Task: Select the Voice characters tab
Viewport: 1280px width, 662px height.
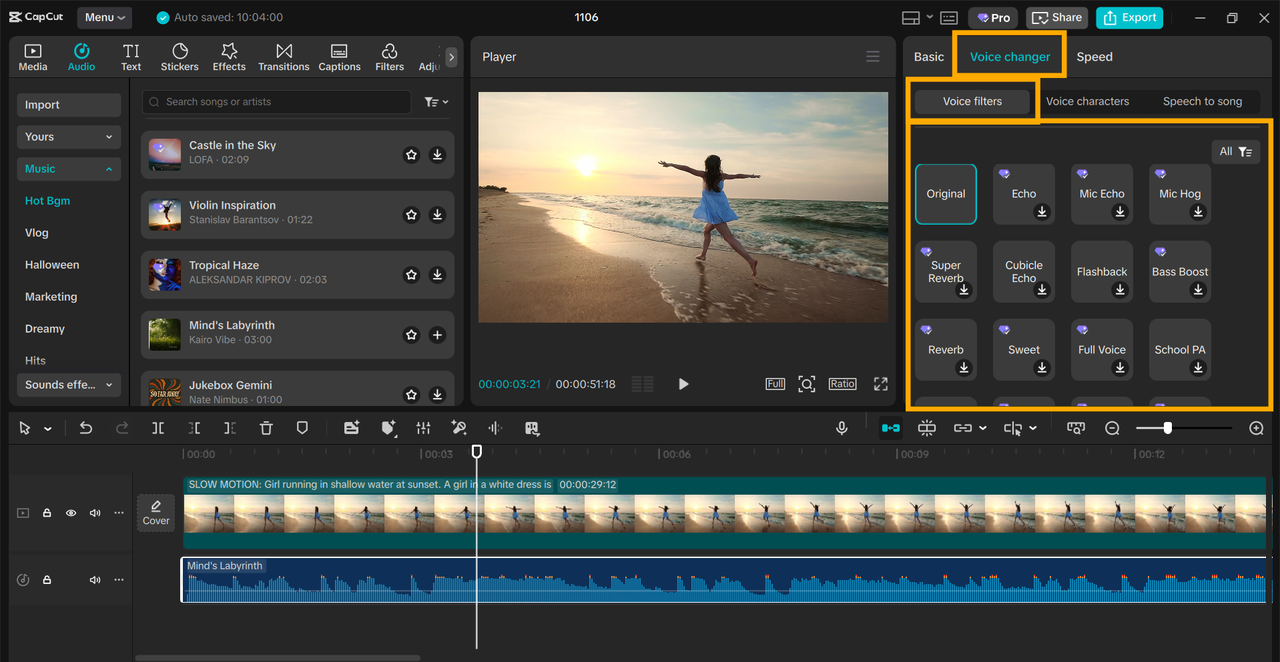Action: point(1087,101)
